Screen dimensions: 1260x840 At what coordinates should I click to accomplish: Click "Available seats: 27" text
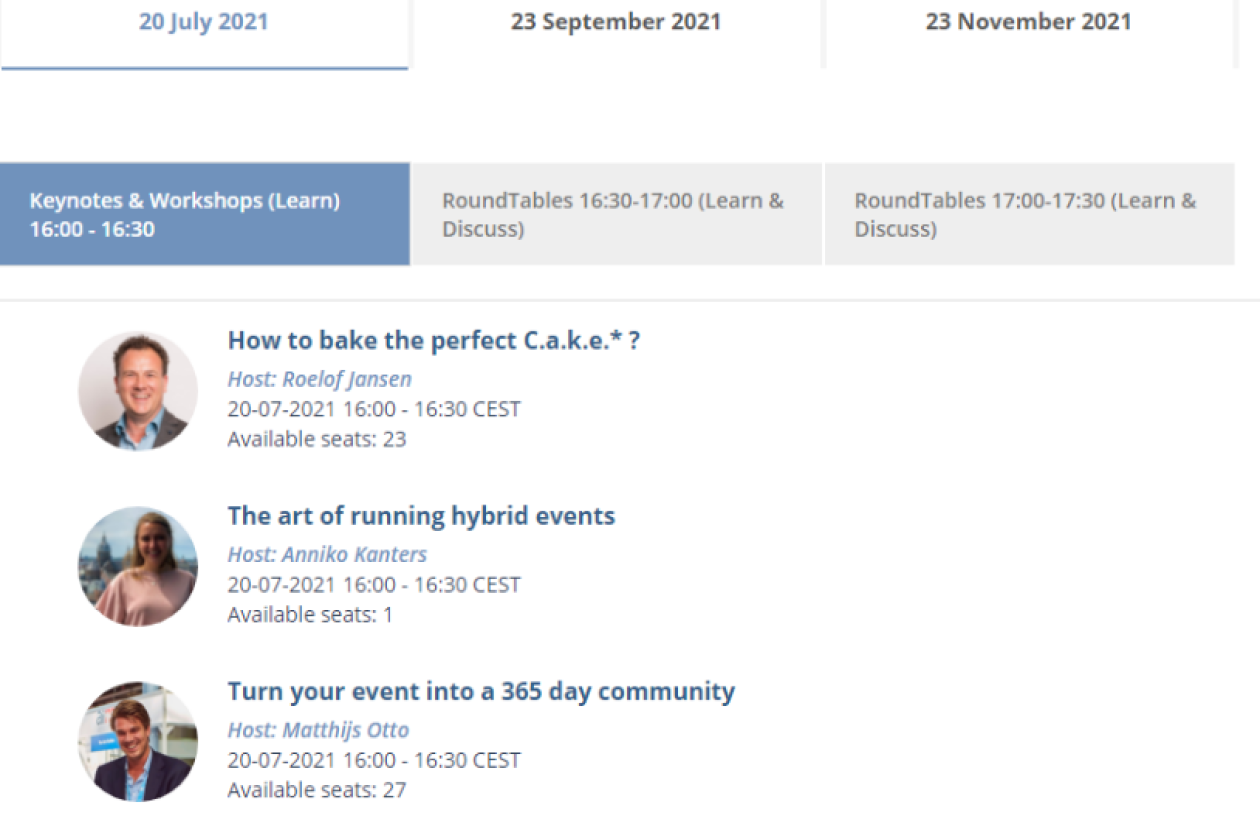(x=317, y=790)
